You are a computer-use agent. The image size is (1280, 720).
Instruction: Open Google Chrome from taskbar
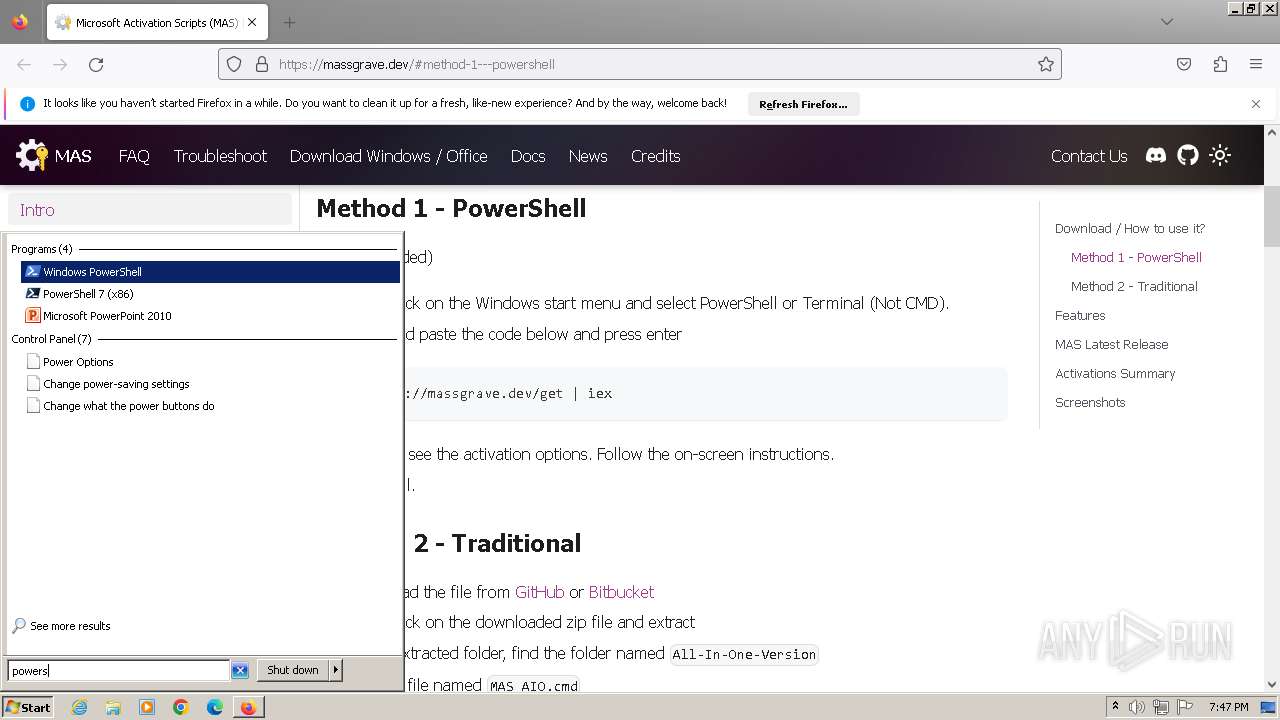coord(181,707)
